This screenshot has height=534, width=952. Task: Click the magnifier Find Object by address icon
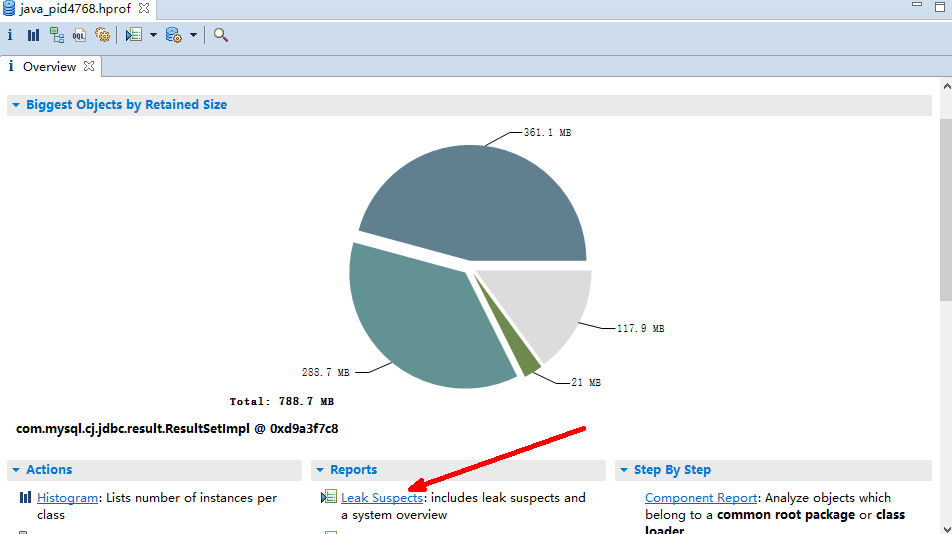pyautogui.click(x=221, y=35)
